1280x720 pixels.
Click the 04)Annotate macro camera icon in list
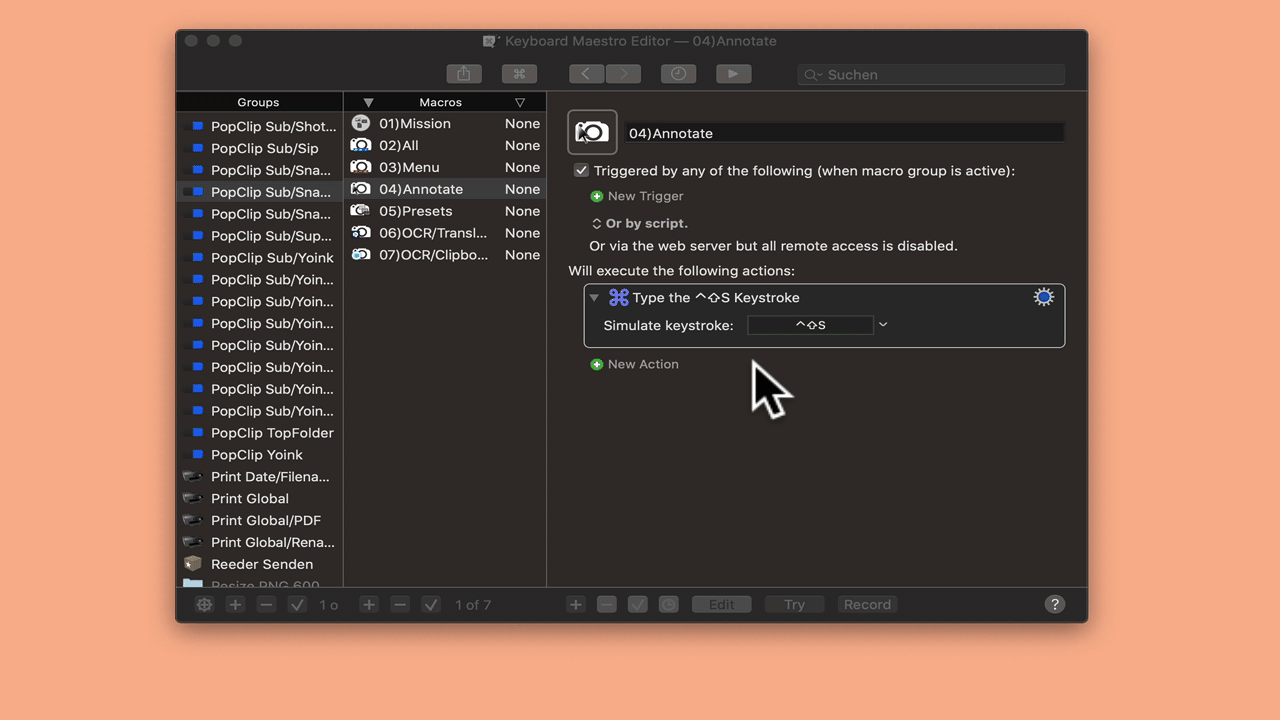tap(361, 189)
